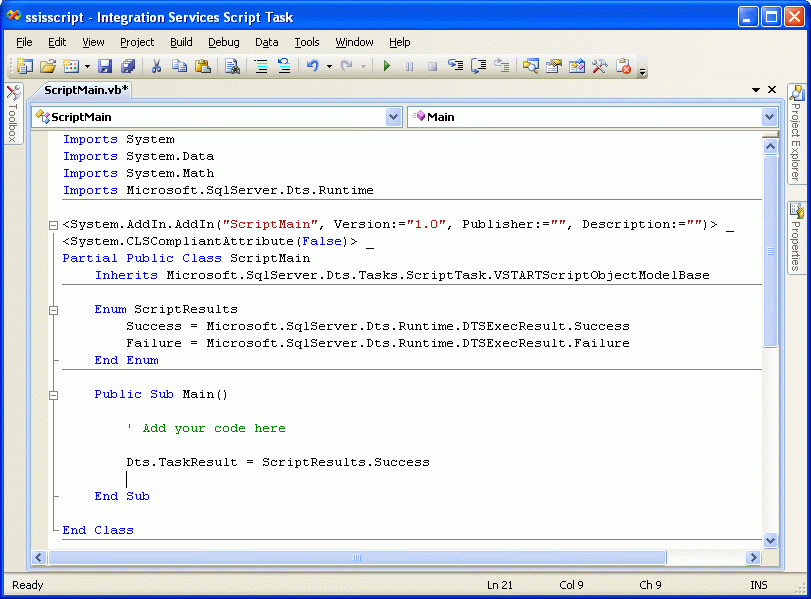The height and width of the screenshot is (599, 811).
Task: Click the Undo arrow icon
Action: pos(313,66)
